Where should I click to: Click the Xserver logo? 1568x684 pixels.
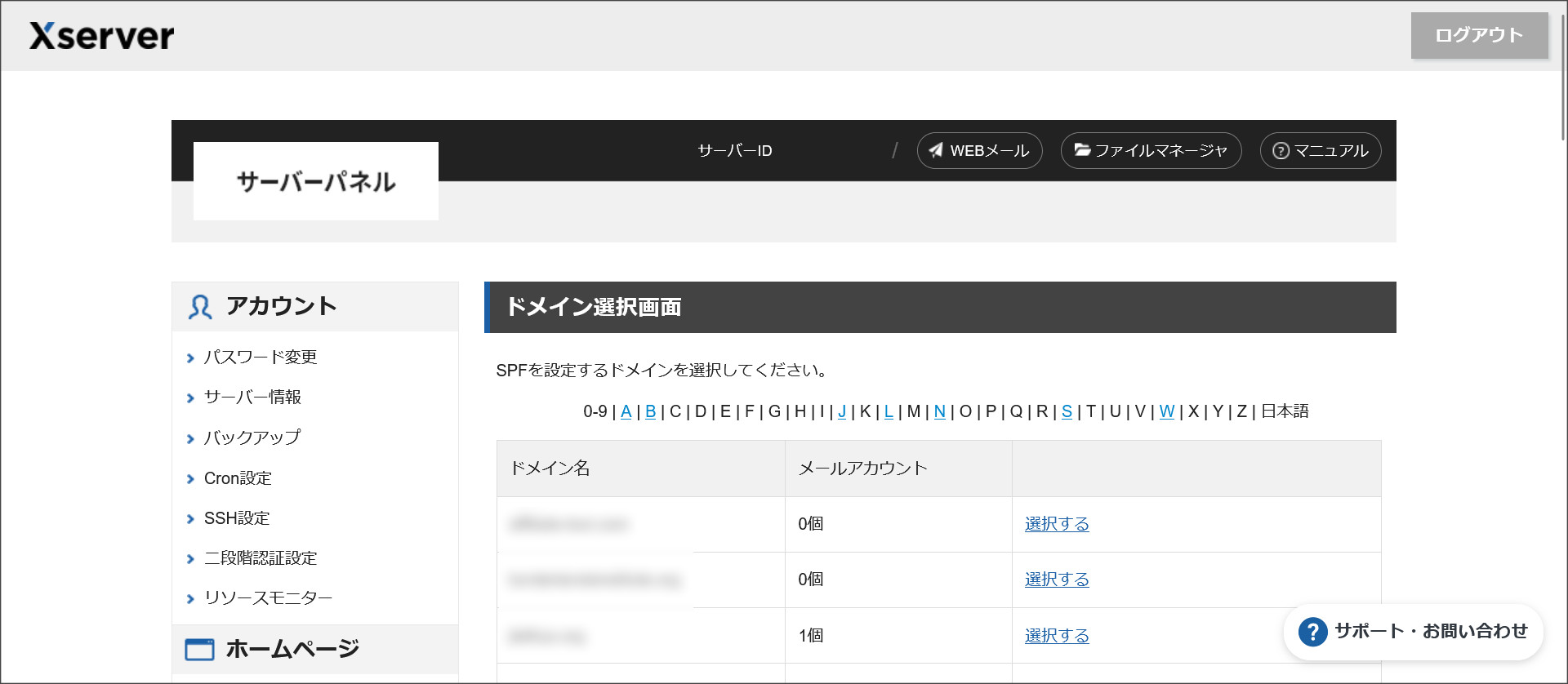(102, 36)
